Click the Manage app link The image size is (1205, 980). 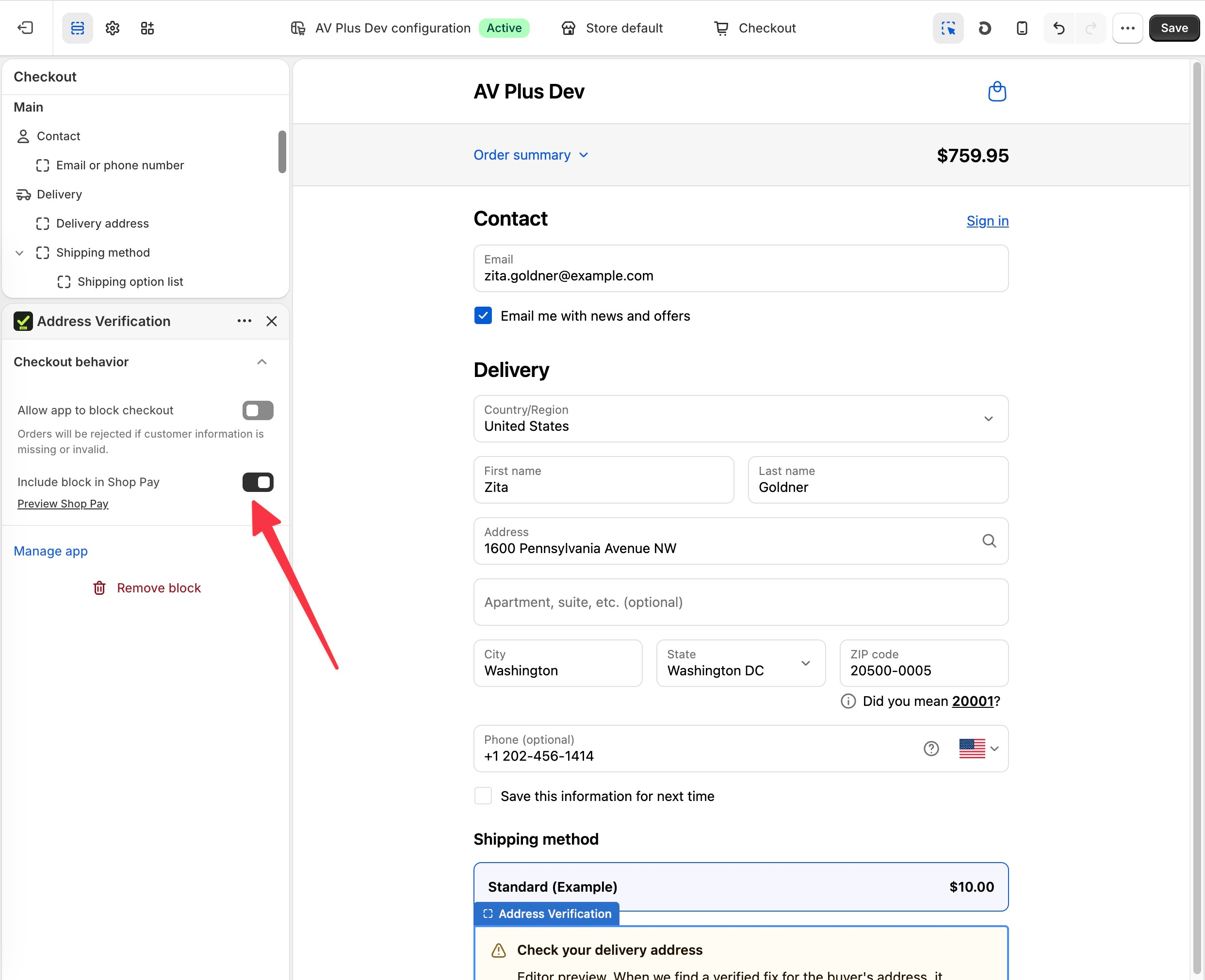51,551
